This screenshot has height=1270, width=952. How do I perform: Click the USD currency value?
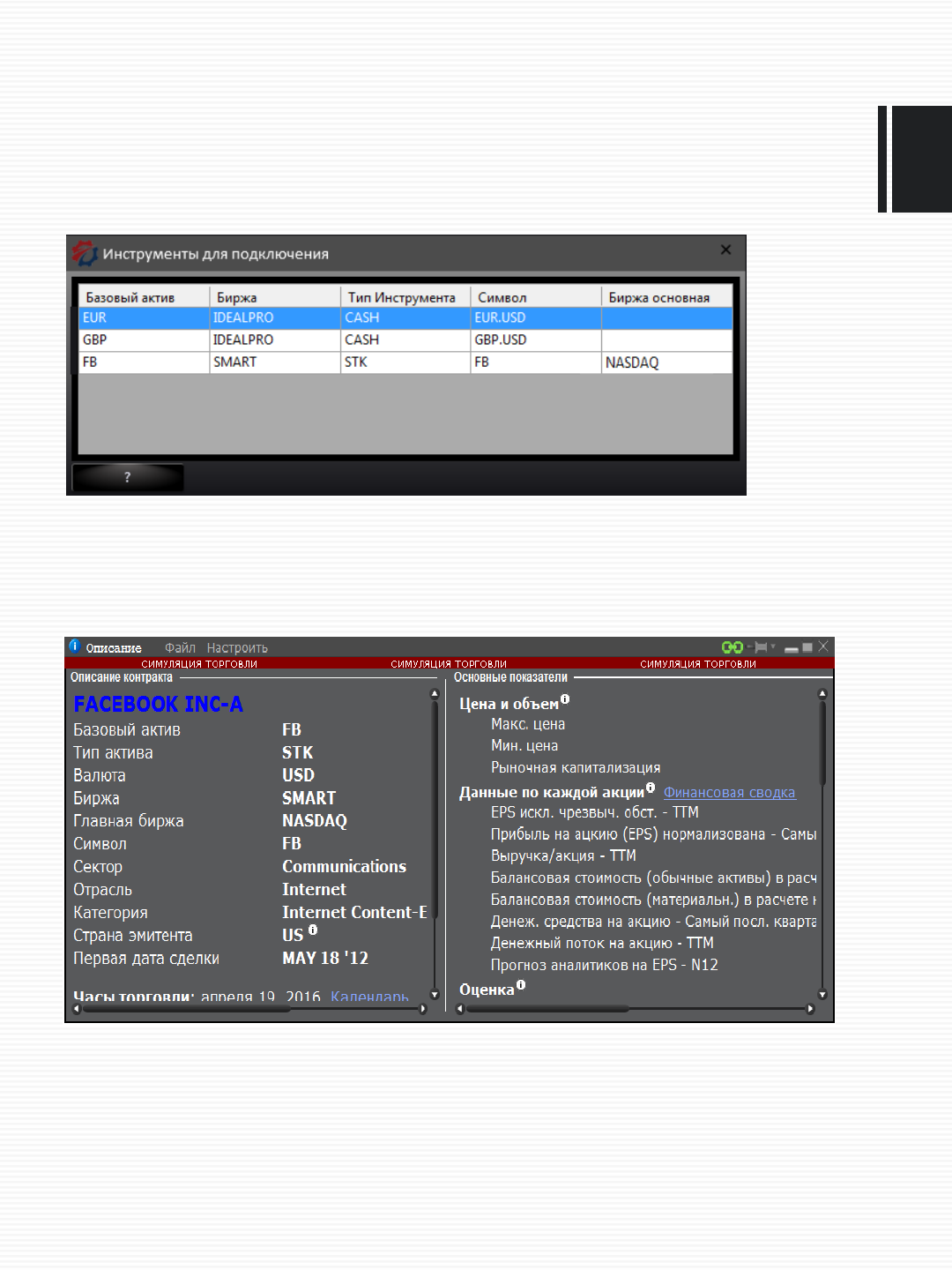pyautogui.click(x=299, y=775)
